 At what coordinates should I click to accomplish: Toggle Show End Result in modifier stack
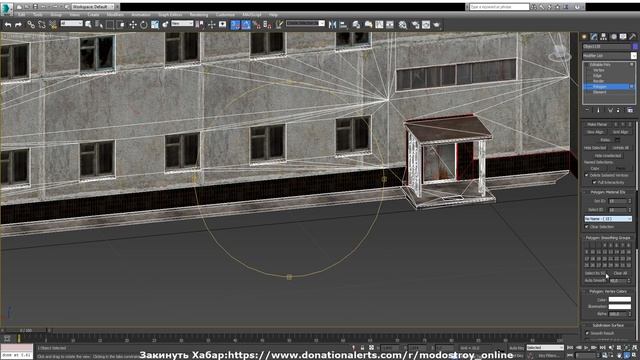[599, 110]
